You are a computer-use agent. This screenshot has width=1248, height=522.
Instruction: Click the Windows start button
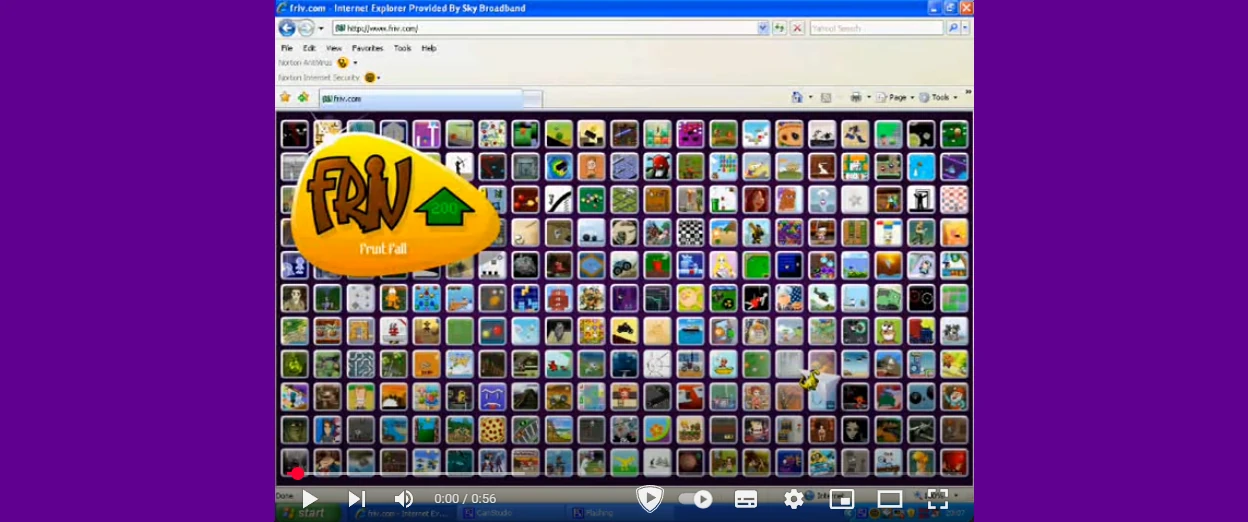[304, 514]
